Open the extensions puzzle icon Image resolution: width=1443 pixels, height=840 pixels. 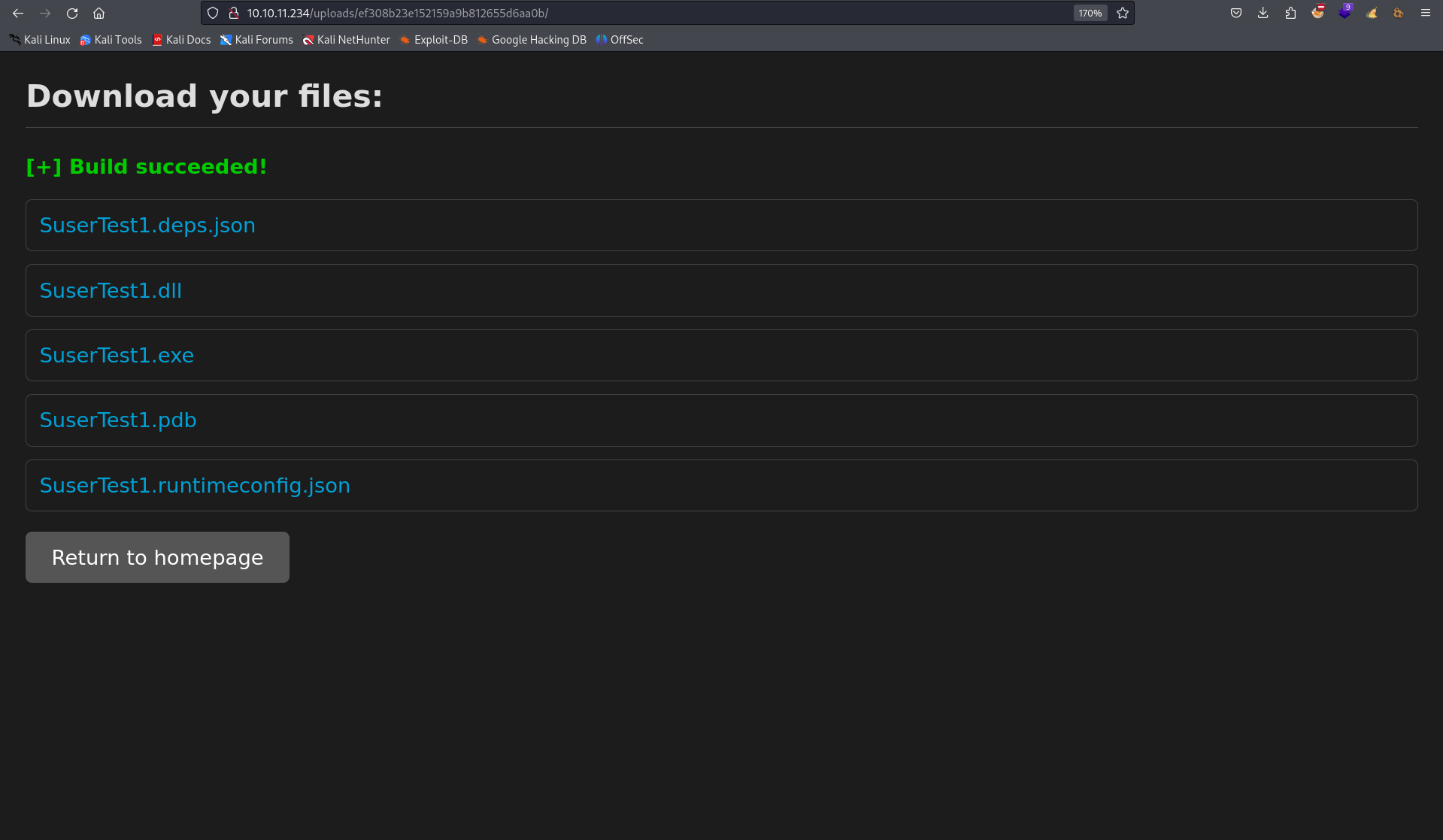click(1290, 13)
